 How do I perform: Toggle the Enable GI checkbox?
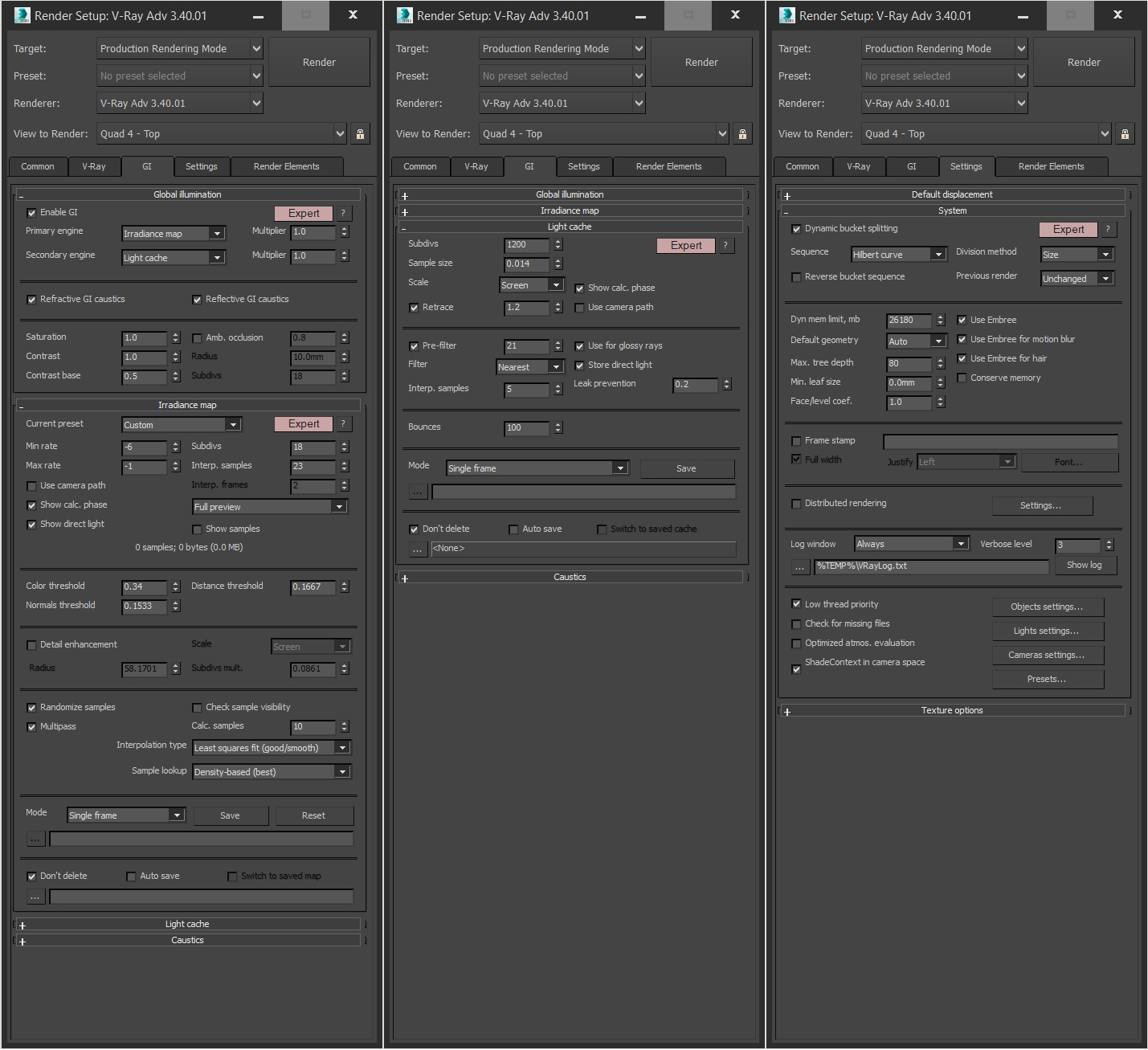31,213
